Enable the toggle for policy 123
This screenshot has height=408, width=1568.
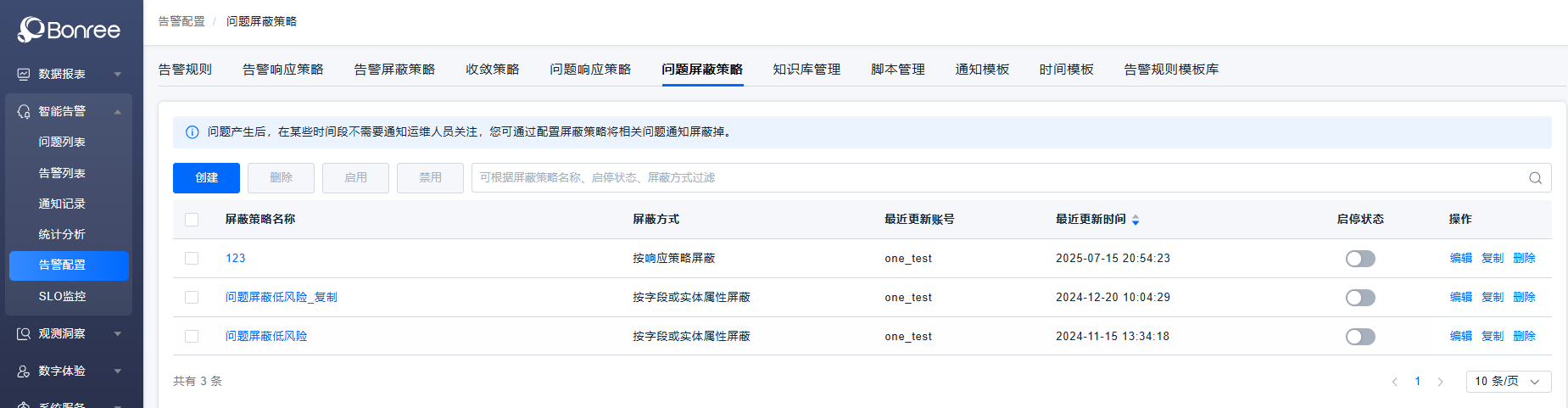(1360, 259)
